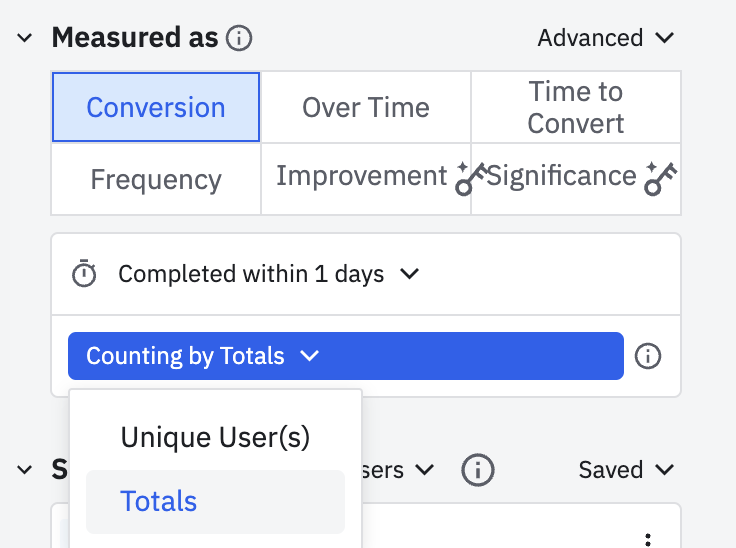Select the Conversion measurement tab
This screenshot has height=548, width=736.
pyautogui.click(x=156, y=107)
